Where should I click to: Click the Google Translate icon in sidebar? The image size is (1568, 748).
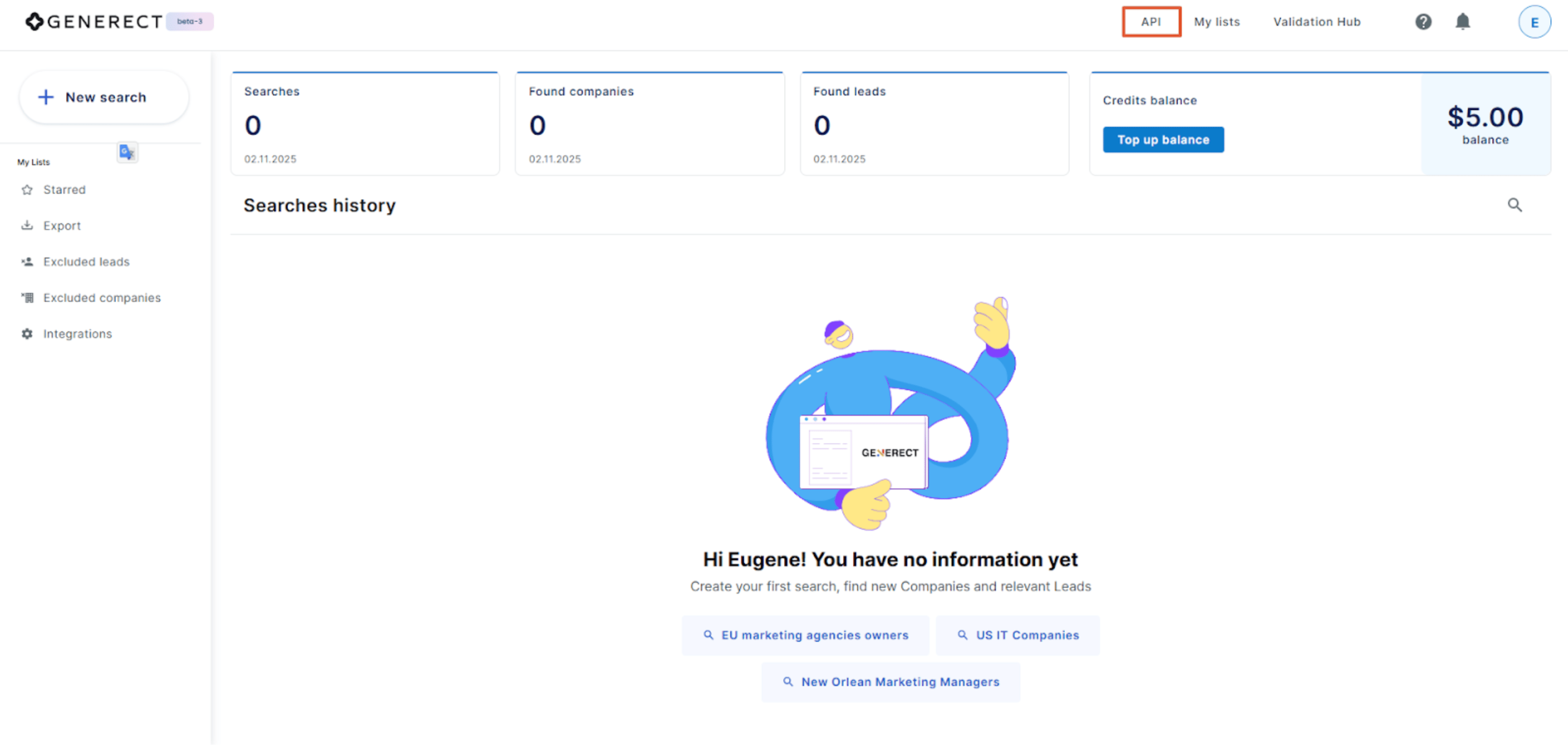click(x=127, y=152)
